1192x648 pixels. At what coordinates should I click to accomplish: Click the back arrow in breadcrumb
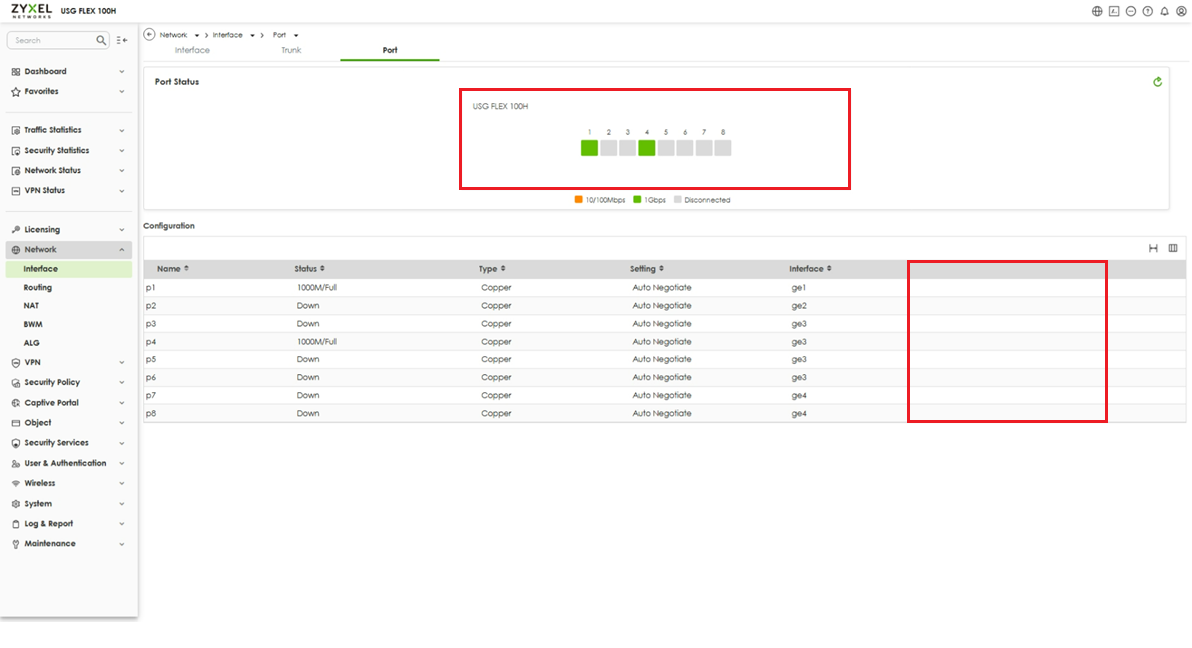coord(150,34)
